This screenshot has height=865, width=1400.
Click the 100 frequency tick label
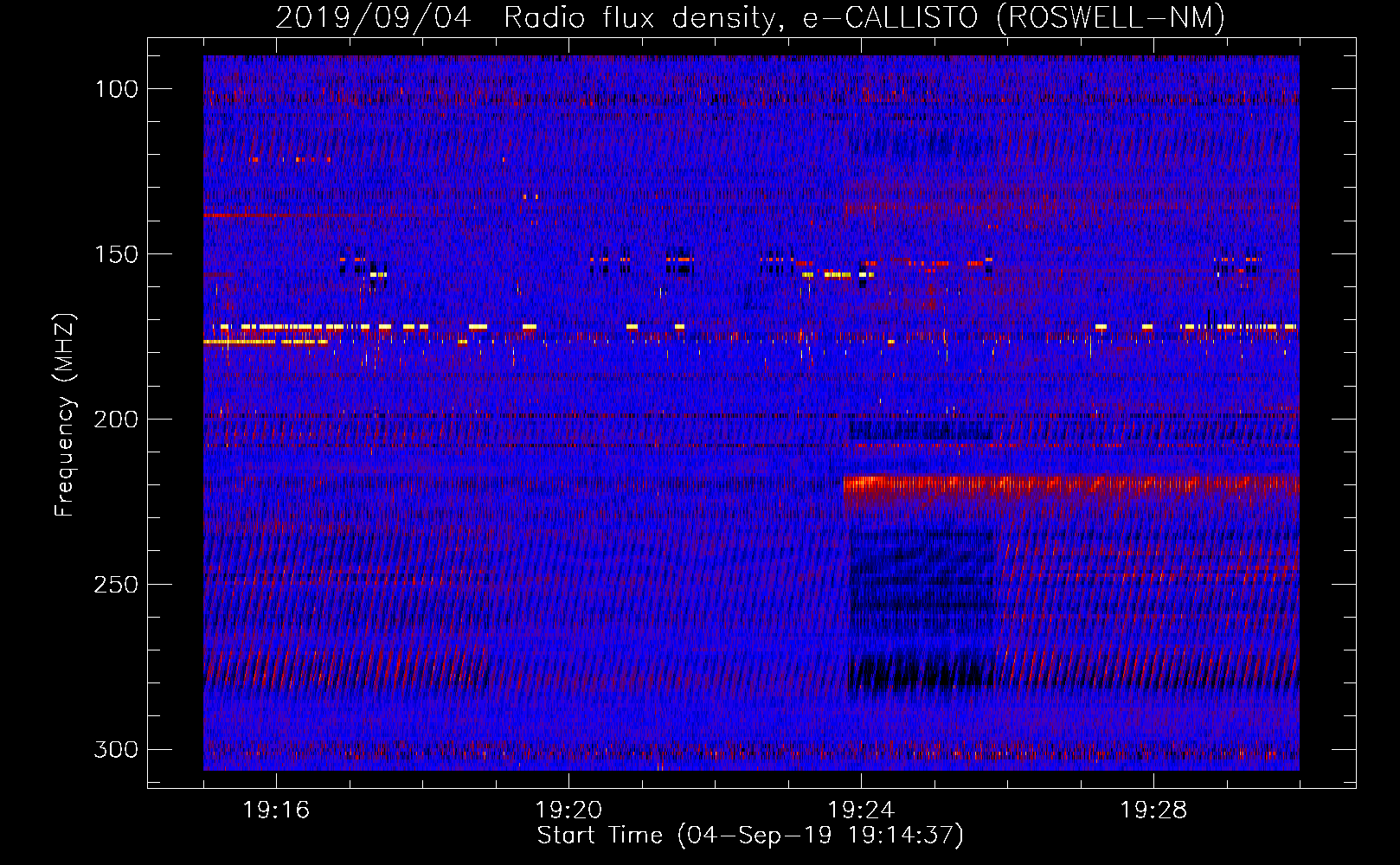(116, 89)
